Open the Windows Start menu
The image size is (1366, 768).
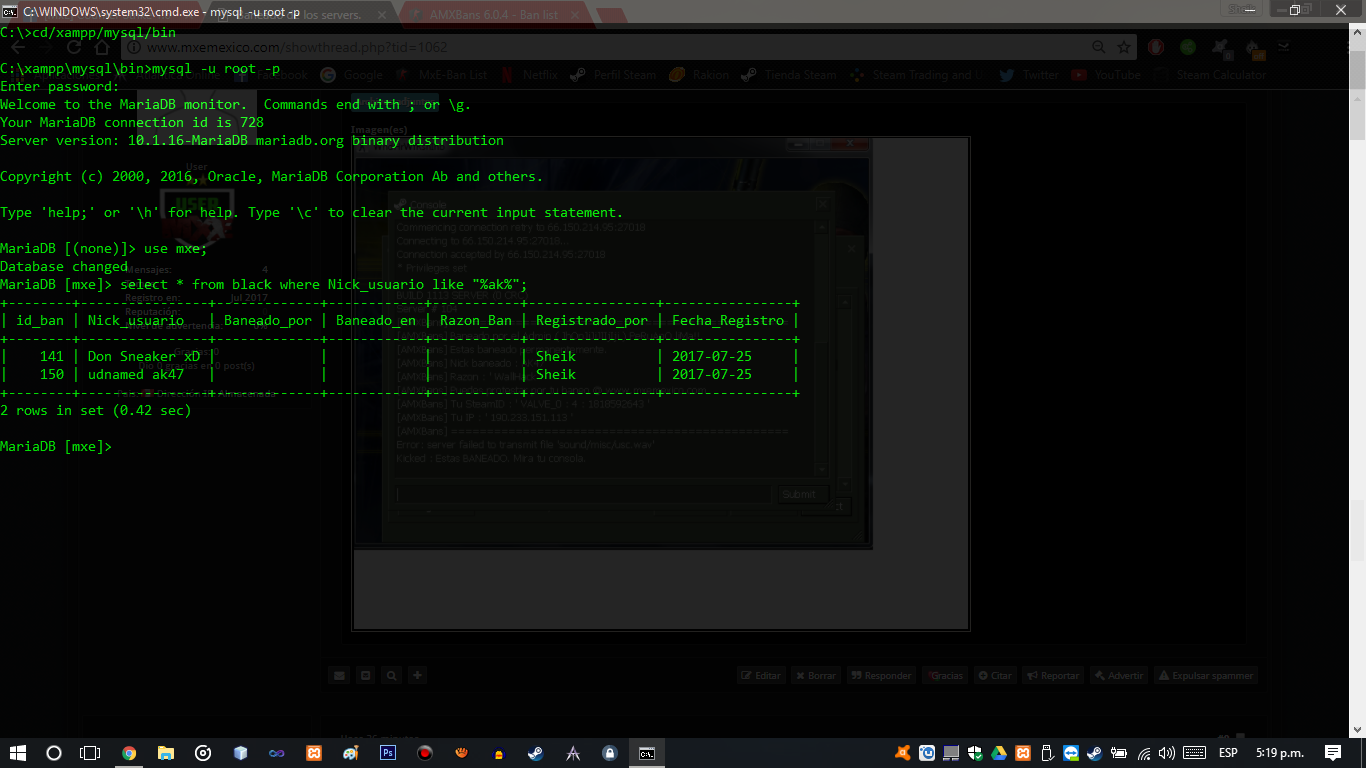18,753
